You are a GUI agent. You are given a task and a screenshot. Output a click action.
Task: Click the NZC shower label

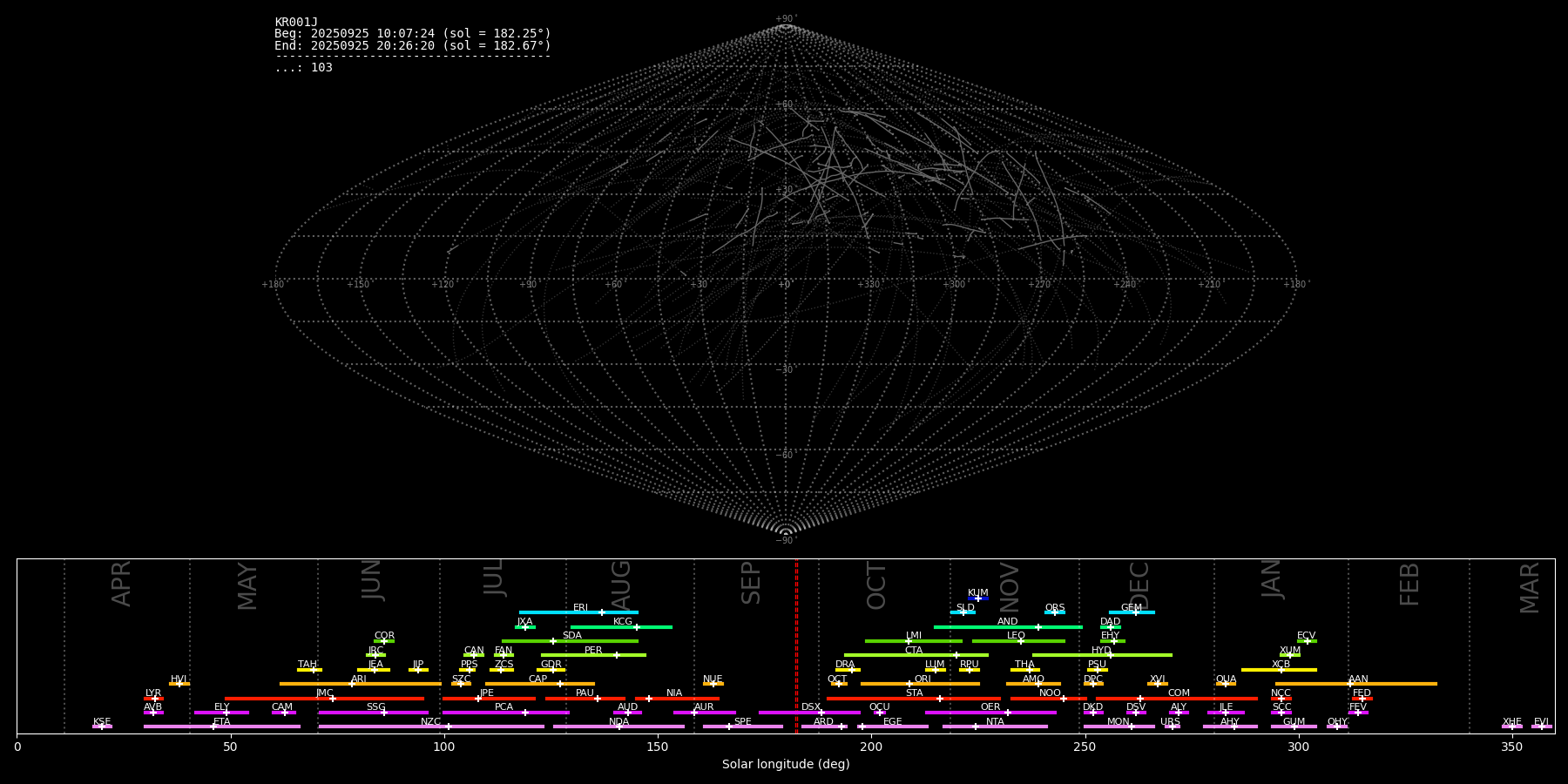click(430, 722)
